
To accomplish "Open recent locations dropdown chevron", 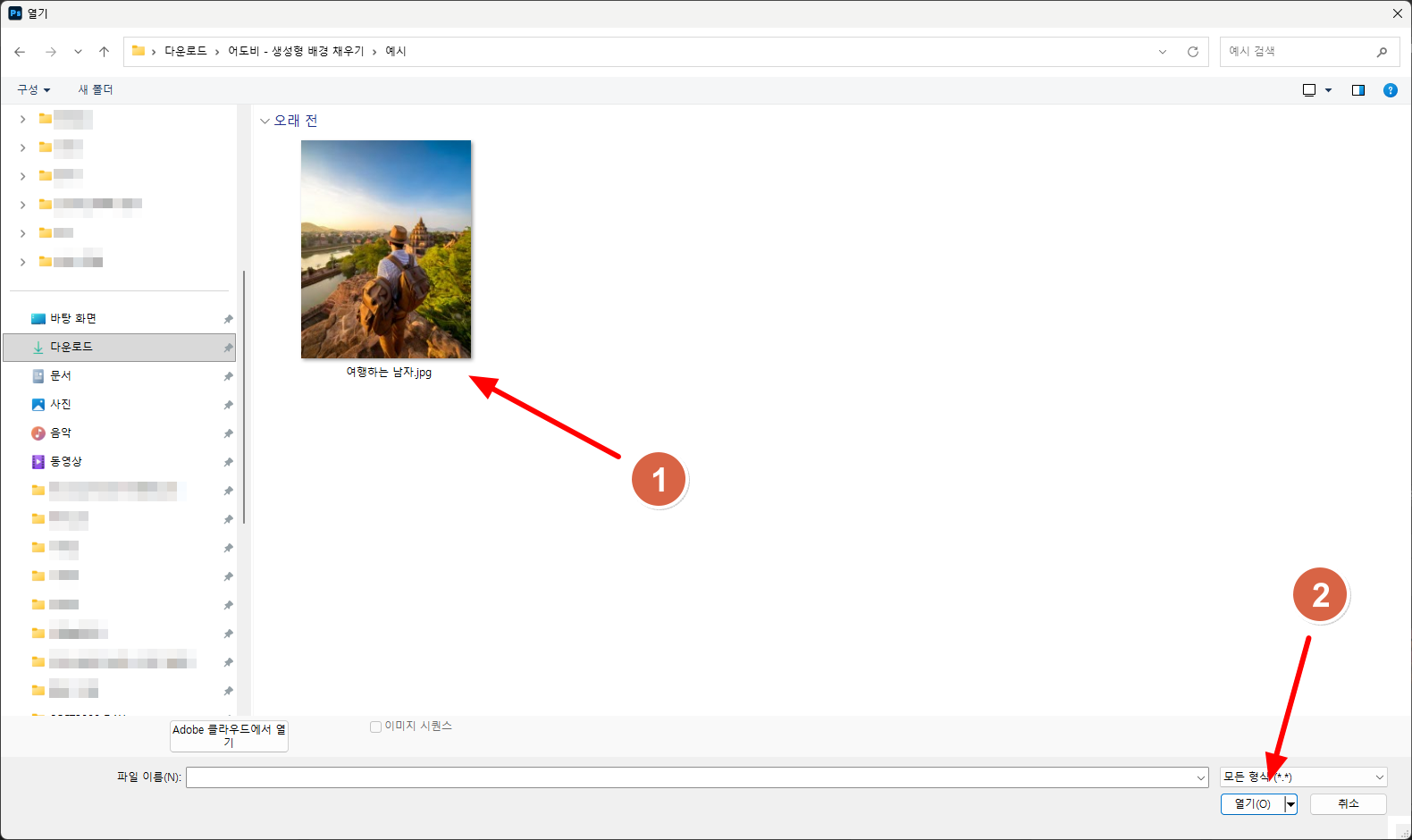I will pos(78,52).
